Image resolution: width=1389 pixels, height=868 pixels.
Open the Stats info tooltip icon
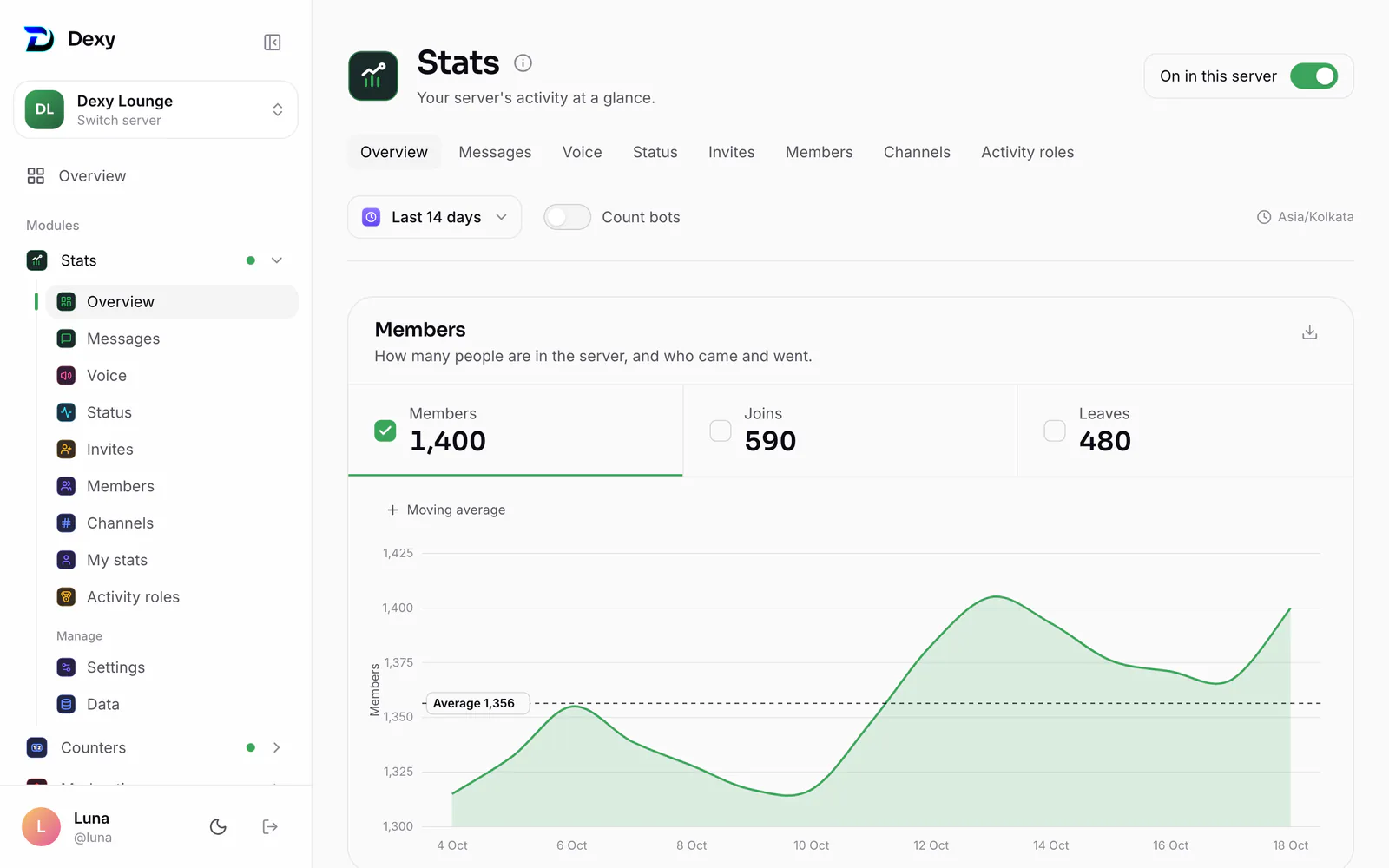click(x=523, y=62)
